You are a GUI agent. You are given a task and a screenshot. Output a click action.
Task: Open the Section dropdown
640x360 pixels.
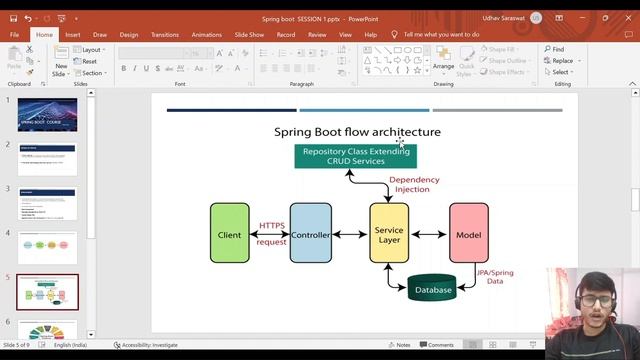(90, 73)
